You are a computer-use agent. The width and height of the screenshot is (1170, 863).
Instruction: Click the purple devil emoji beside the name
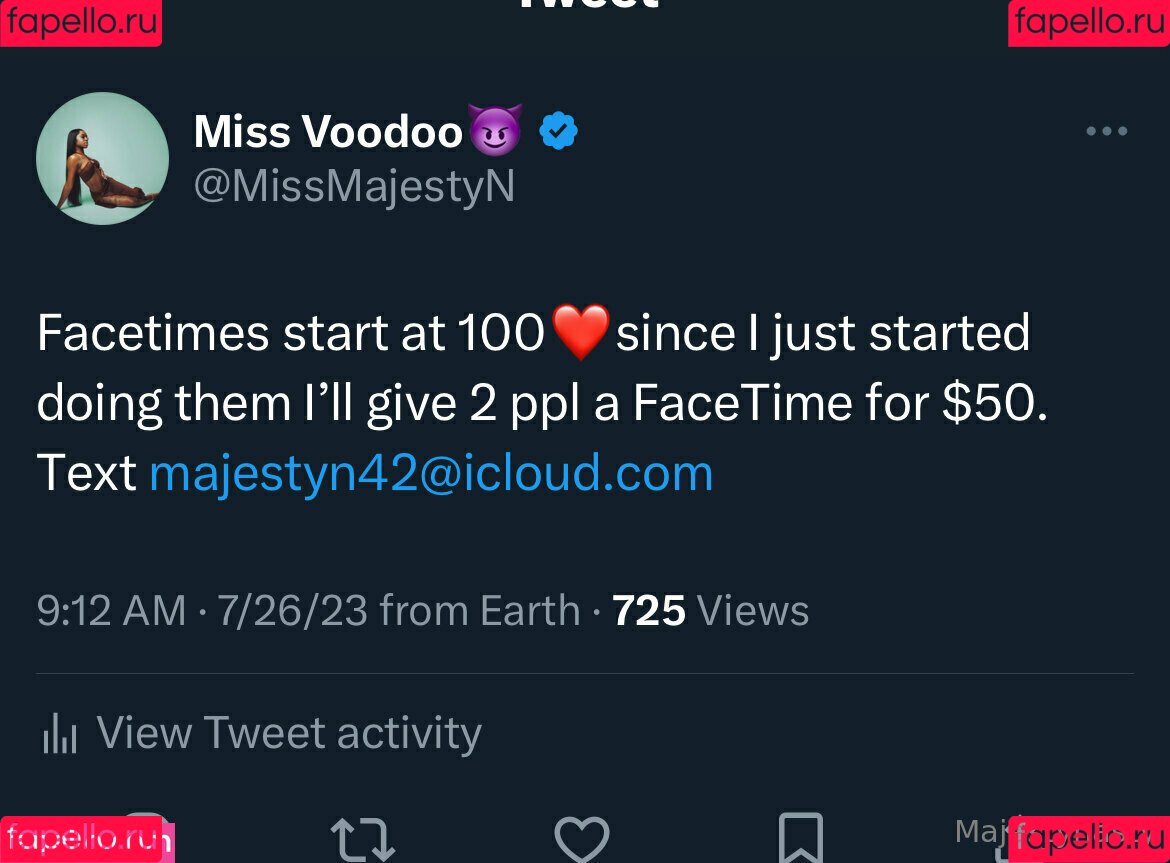(x=495, y=131)
